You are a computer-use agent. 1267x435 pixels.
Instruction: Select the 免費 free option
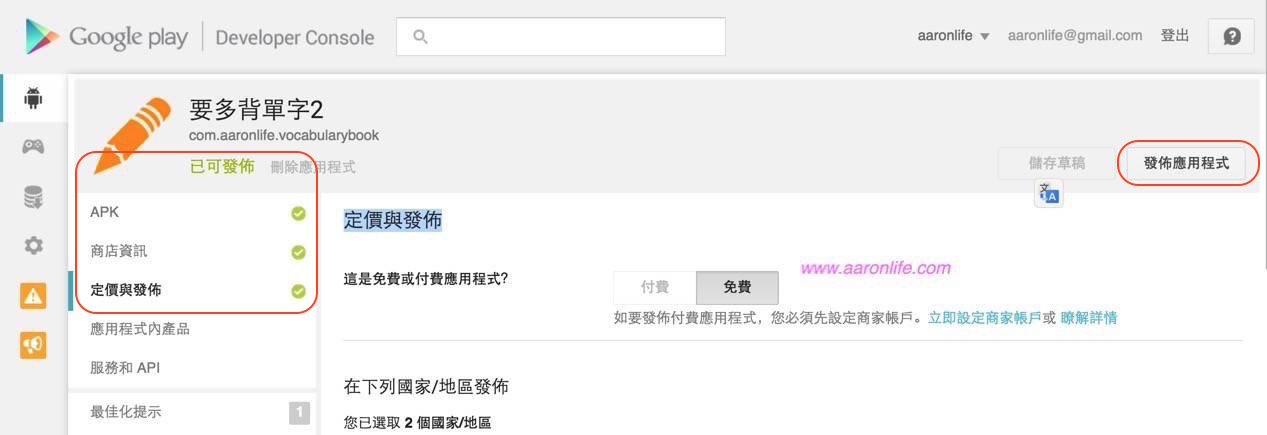(x=737, y=288)
